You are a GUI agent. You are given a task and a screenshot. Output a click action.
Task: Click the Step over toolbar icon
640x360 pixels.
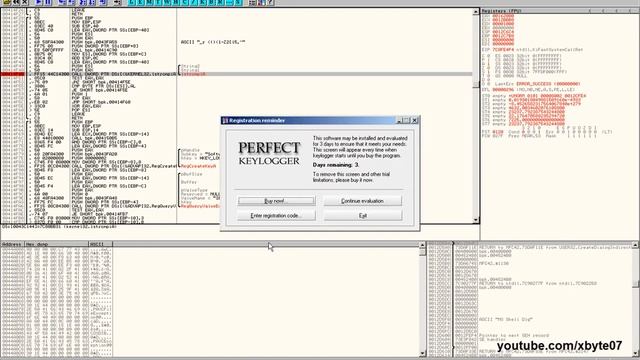click(72, 2)
